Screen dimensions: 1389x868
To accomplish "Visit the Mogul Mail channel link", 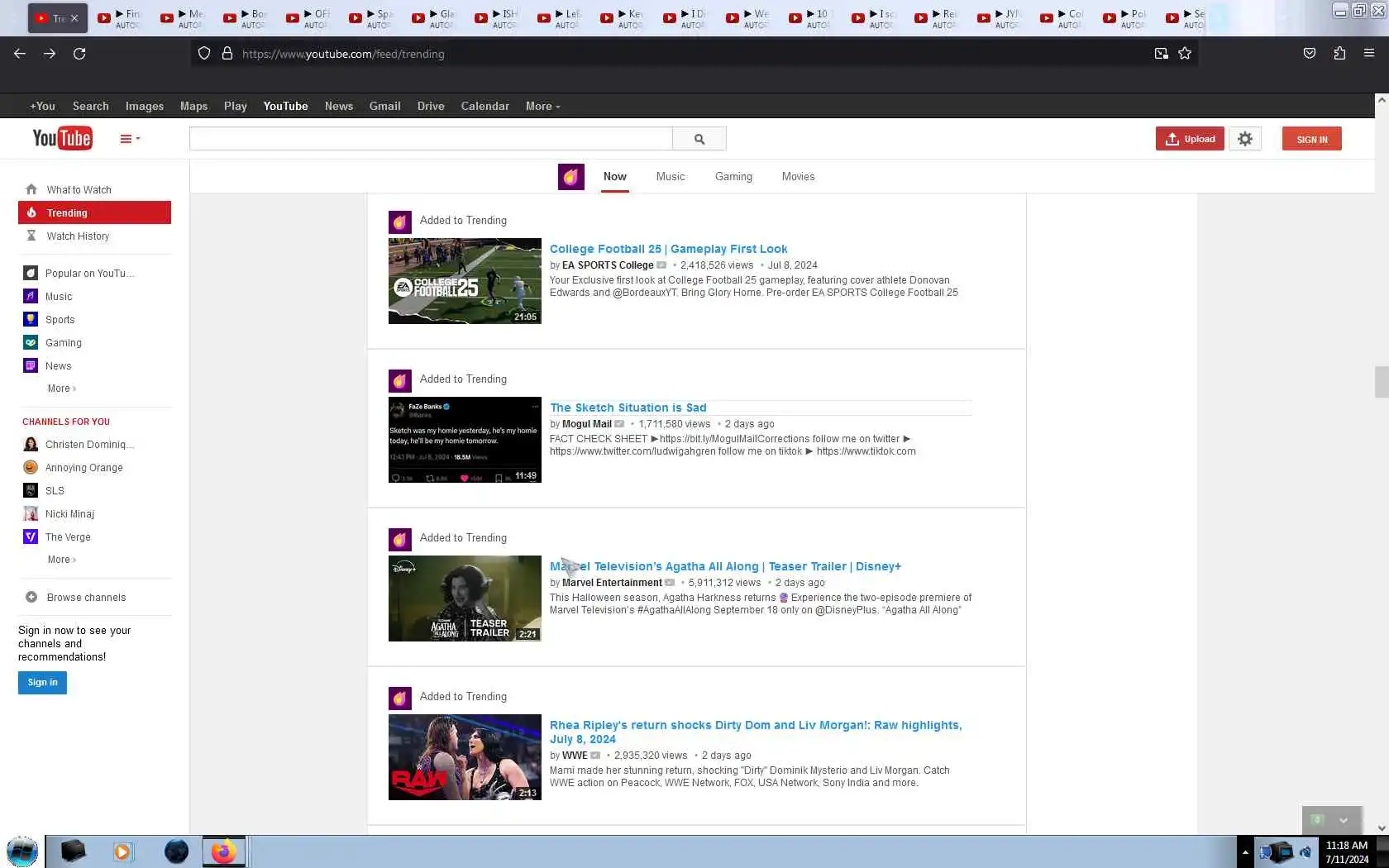I will (x=587, y=424).
